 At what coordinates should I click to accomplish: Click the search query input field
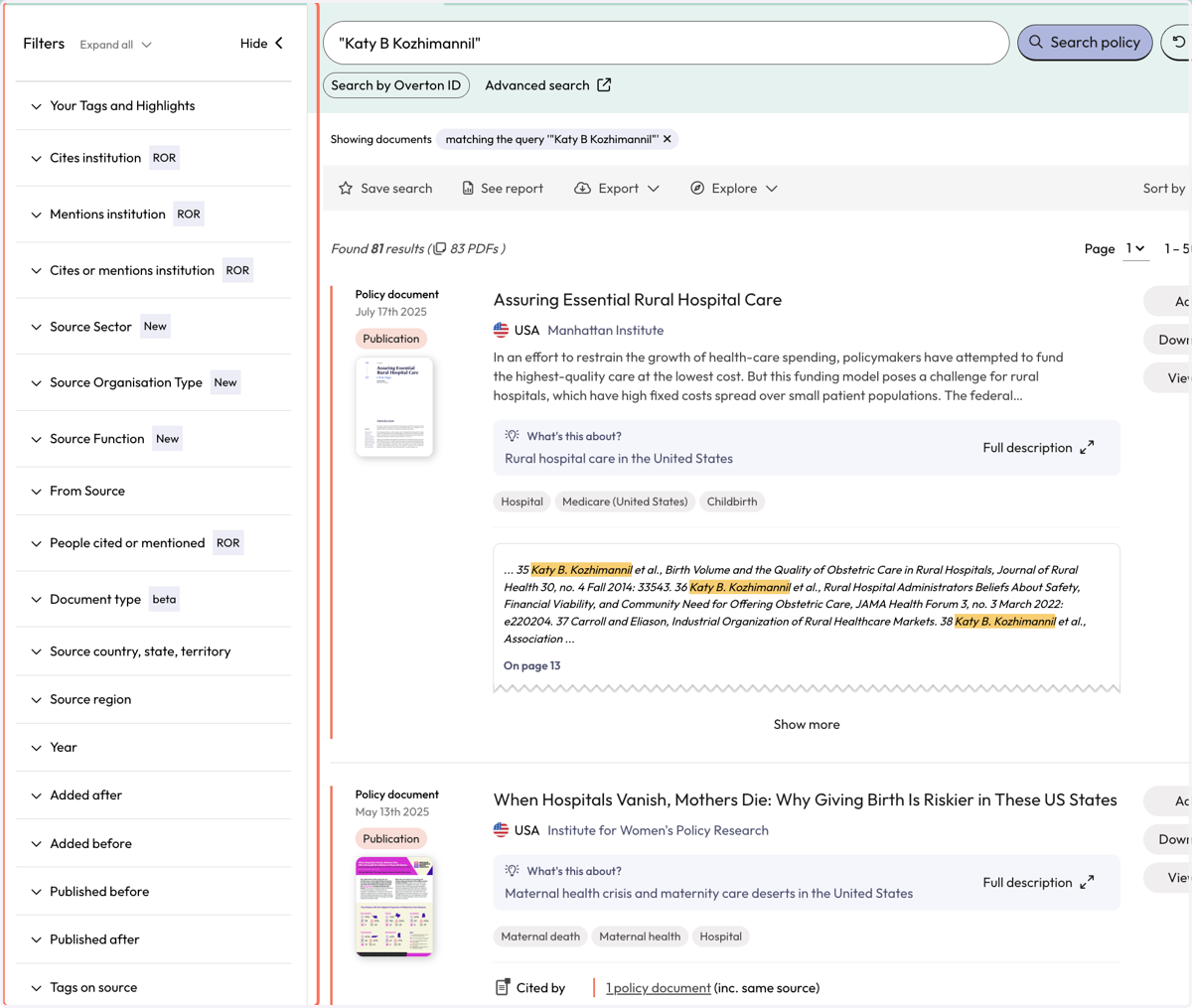point(667,43)
